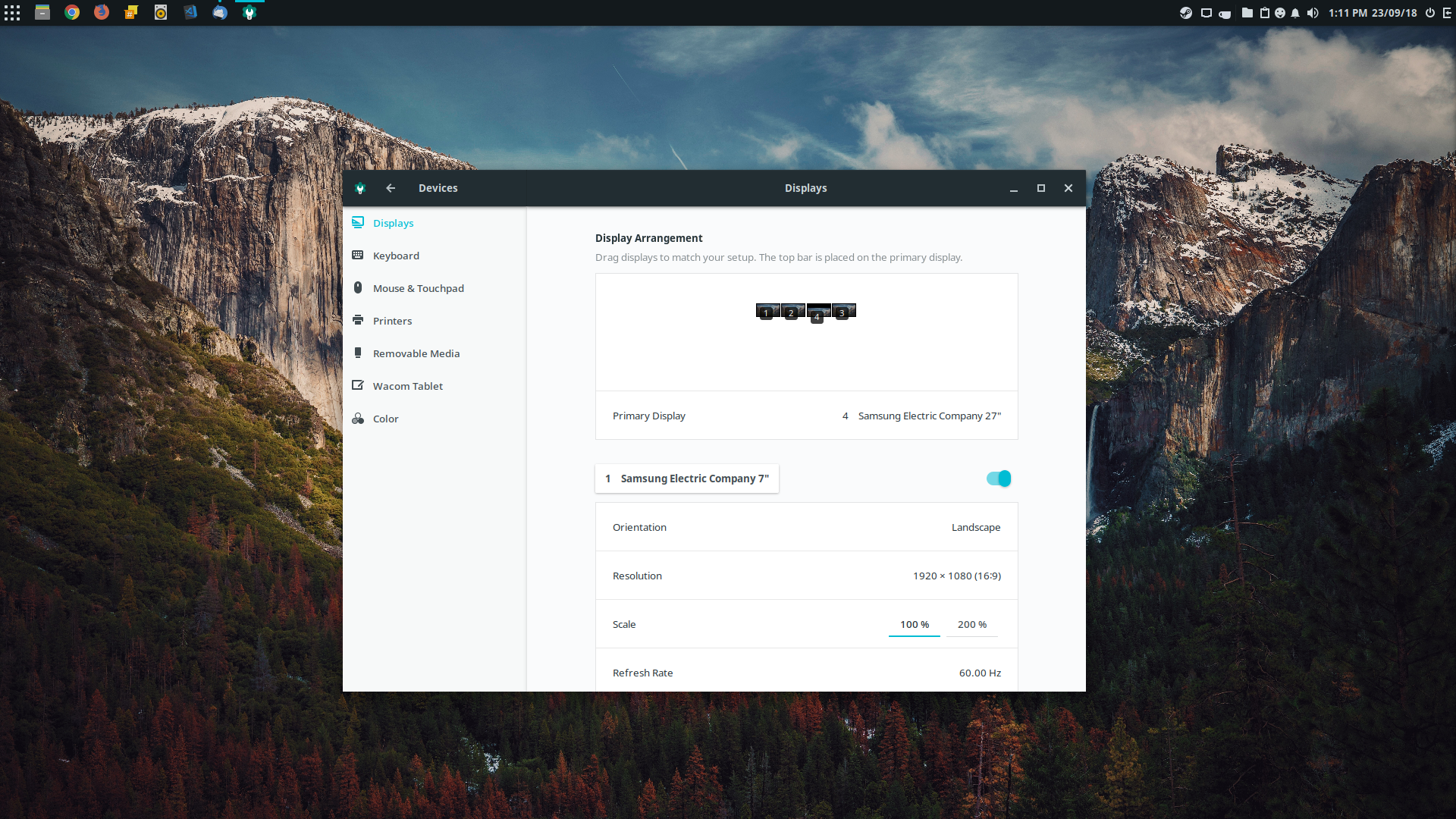Screen dimensions: 1456x819
Task: Click the Caffeine coffee cup tray icon
Action: [1225, 14]
